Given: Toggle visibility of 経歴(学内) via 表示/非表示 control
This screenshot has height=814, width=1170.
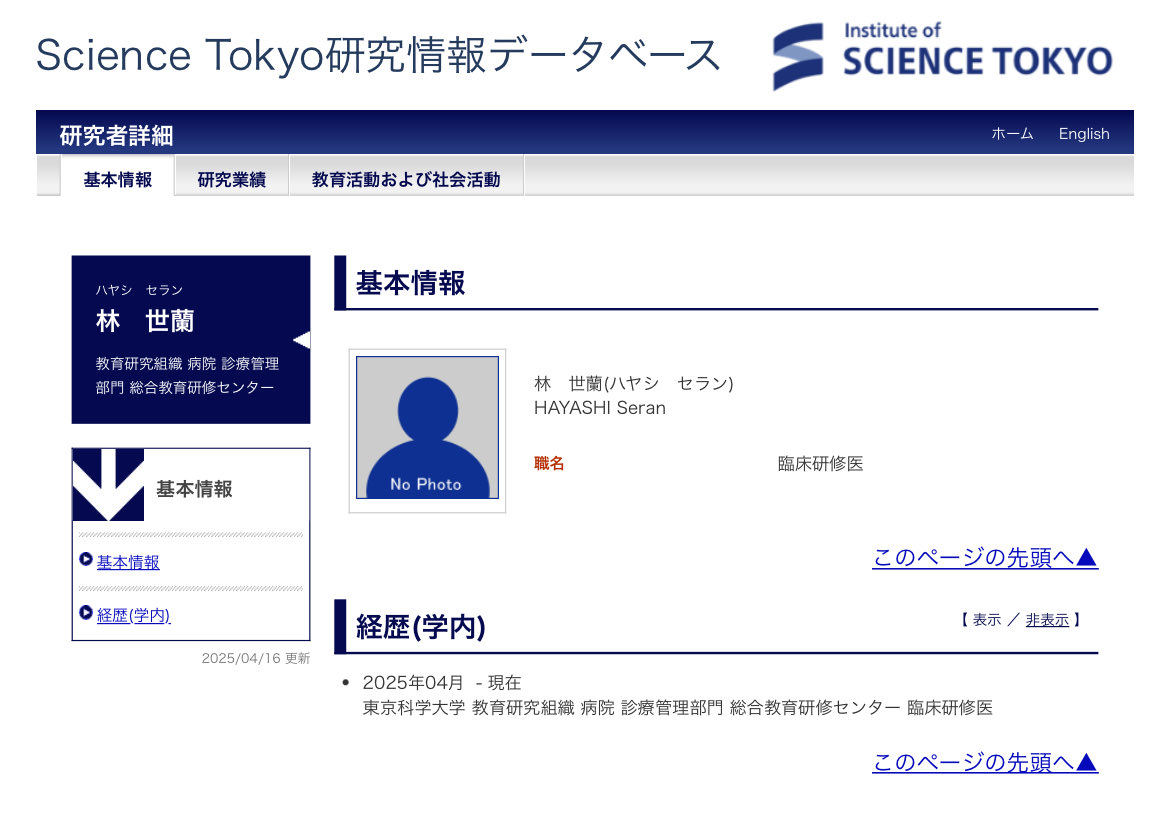Looking at the screenshot, I should 1016,619.
